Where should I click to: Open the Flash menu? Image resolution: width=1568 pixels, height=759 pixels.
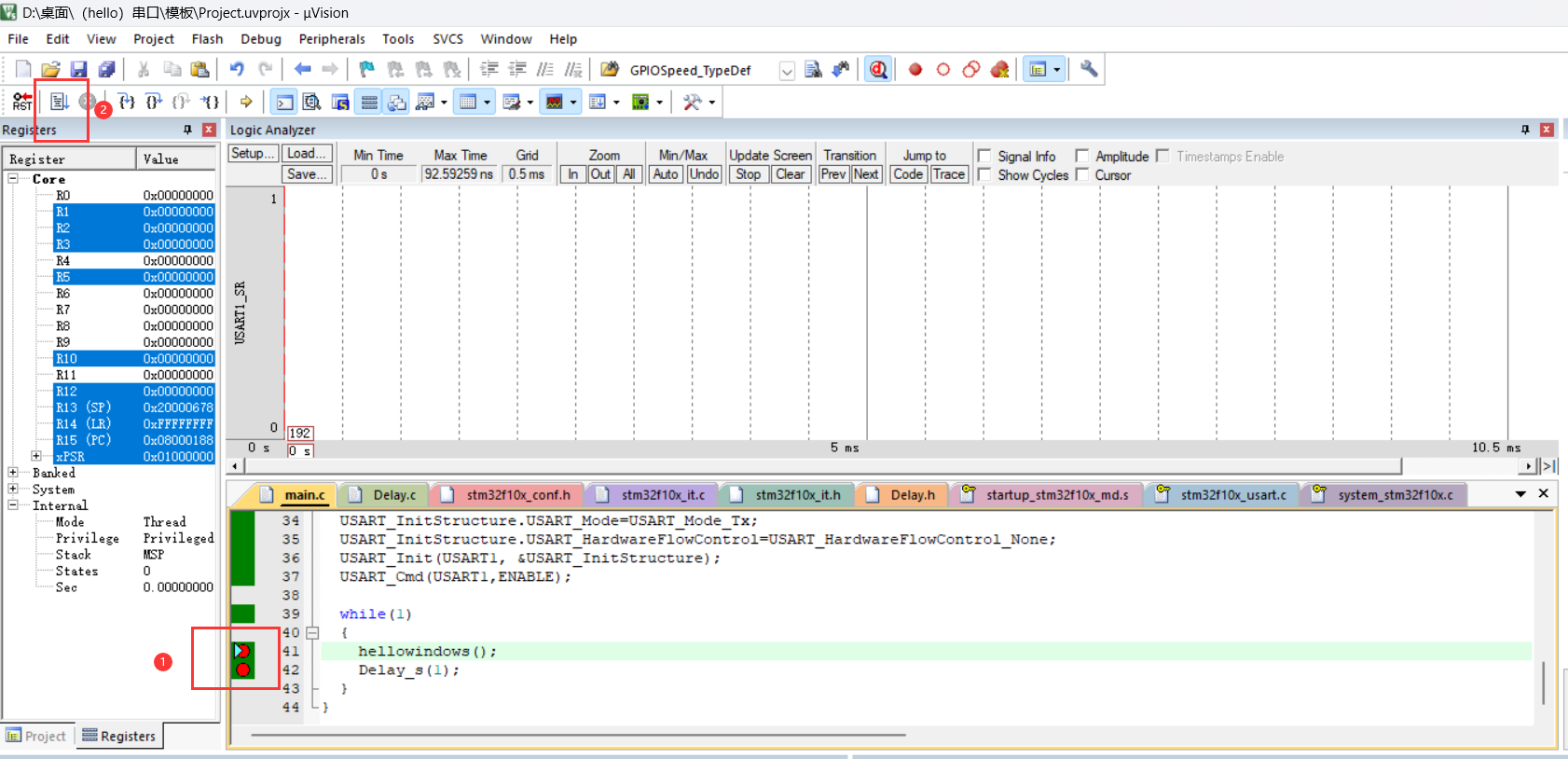coord(207,39)
